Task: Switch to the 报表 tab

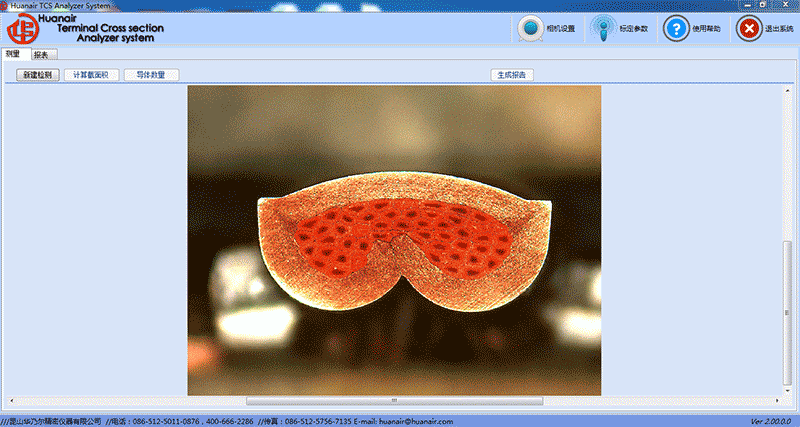Action: [43, 55]
